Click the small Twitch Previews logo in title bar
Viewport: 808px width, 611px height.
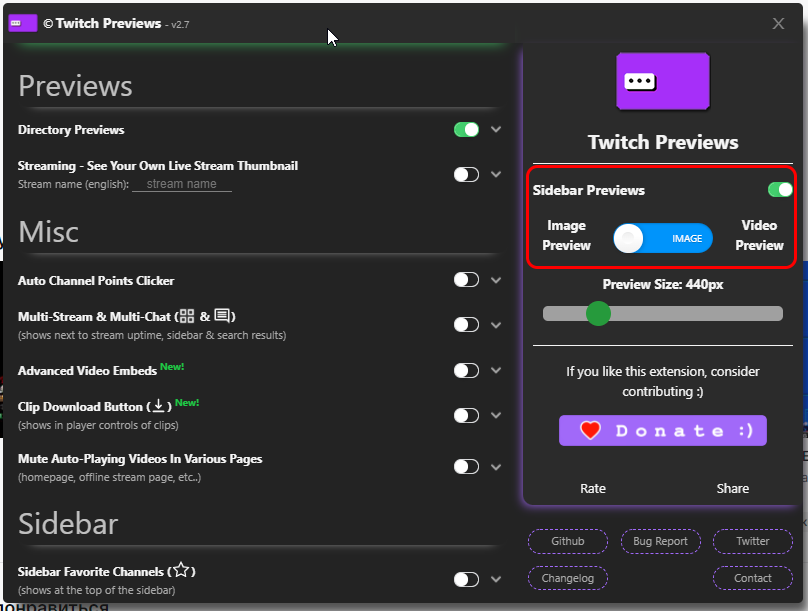23,23
